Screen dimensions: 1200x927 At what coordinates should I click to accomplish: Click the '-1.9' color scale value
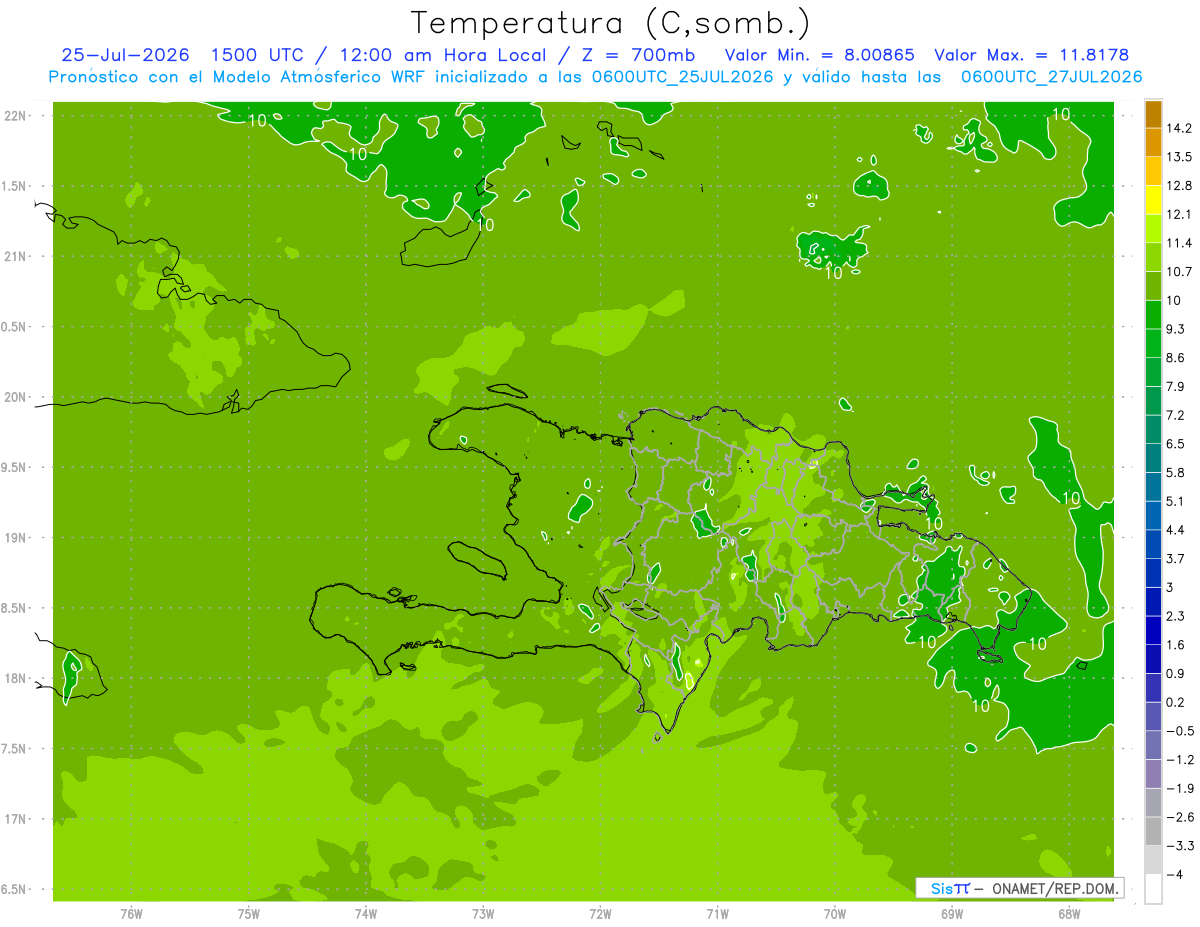point(1179,788)
